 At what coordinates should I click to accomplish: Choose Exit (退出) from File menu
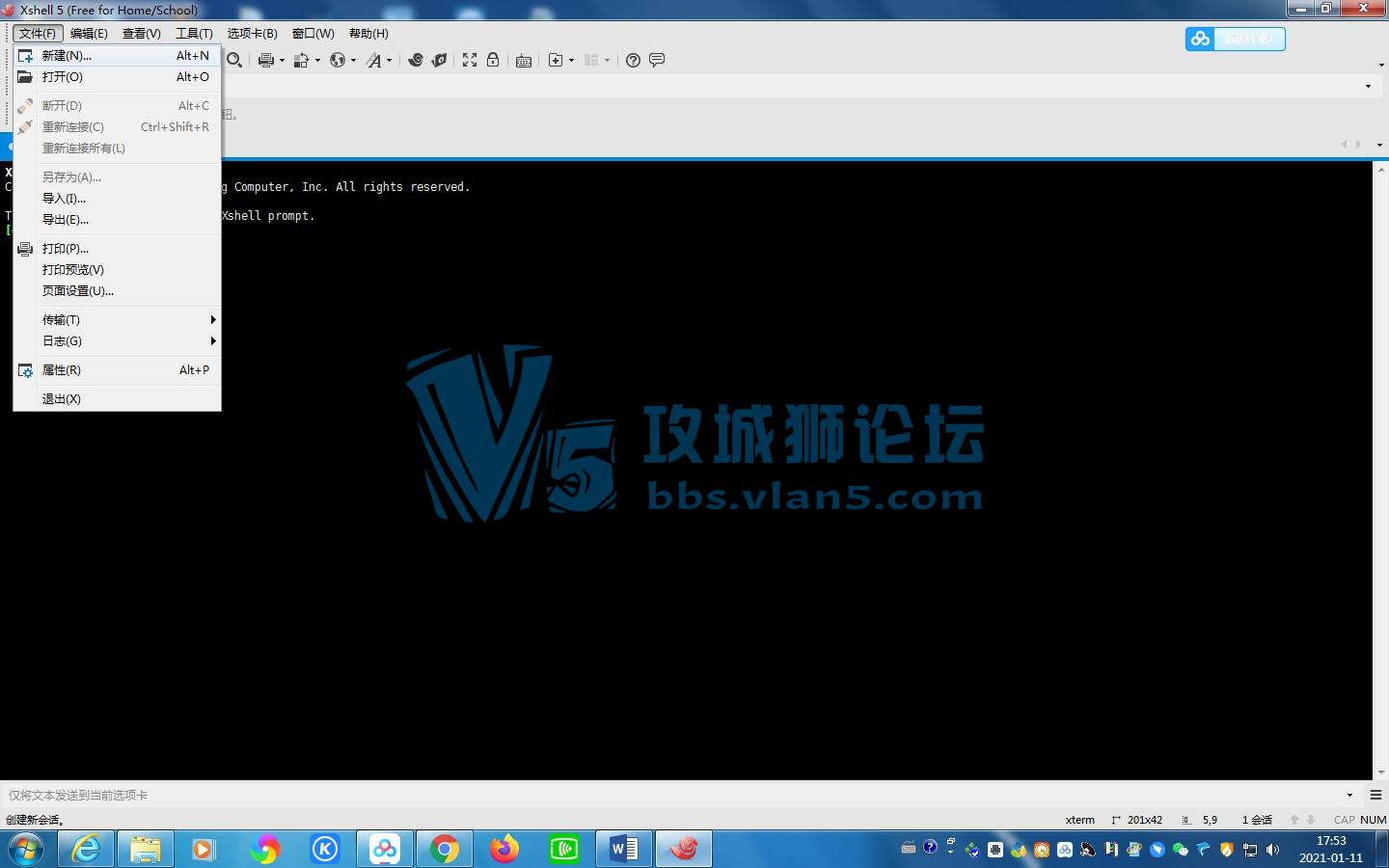tap(117, 399)
